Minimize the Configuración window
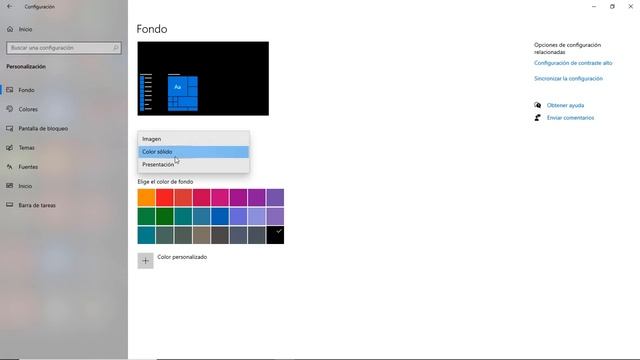The width and height of the screenshot is (640, 360). click(x=594, y=7)
